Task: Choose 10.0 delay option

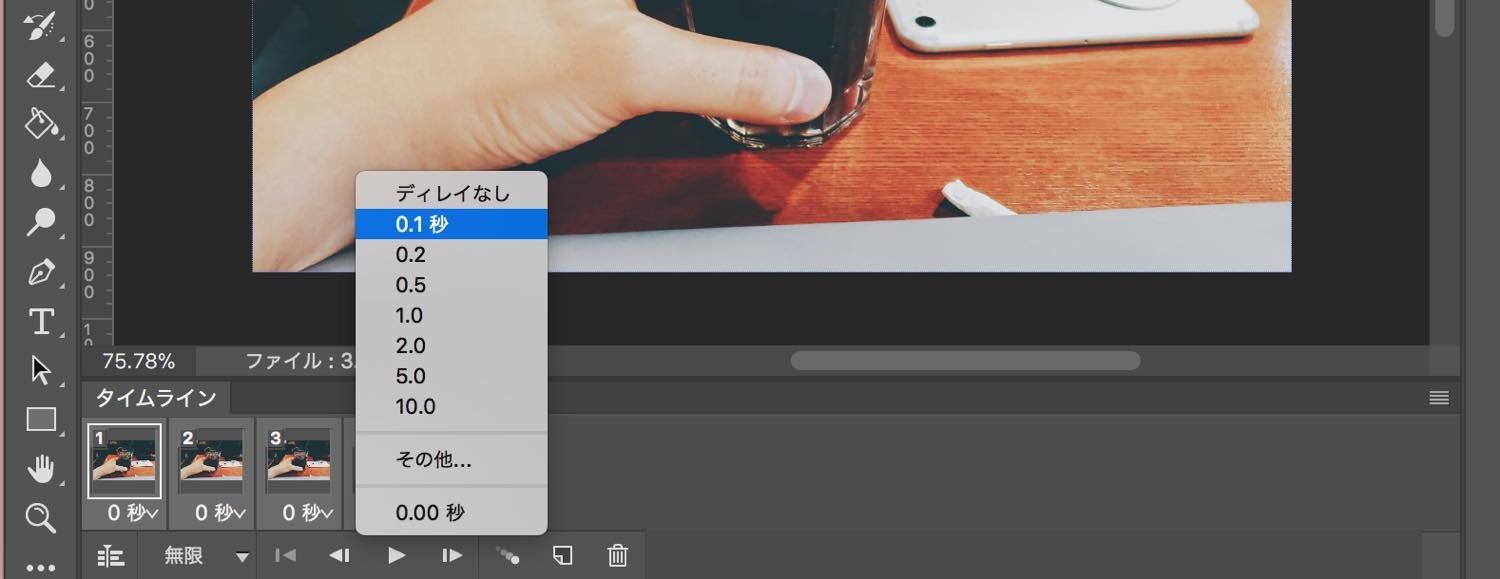Action: click(x=451, y=407)
